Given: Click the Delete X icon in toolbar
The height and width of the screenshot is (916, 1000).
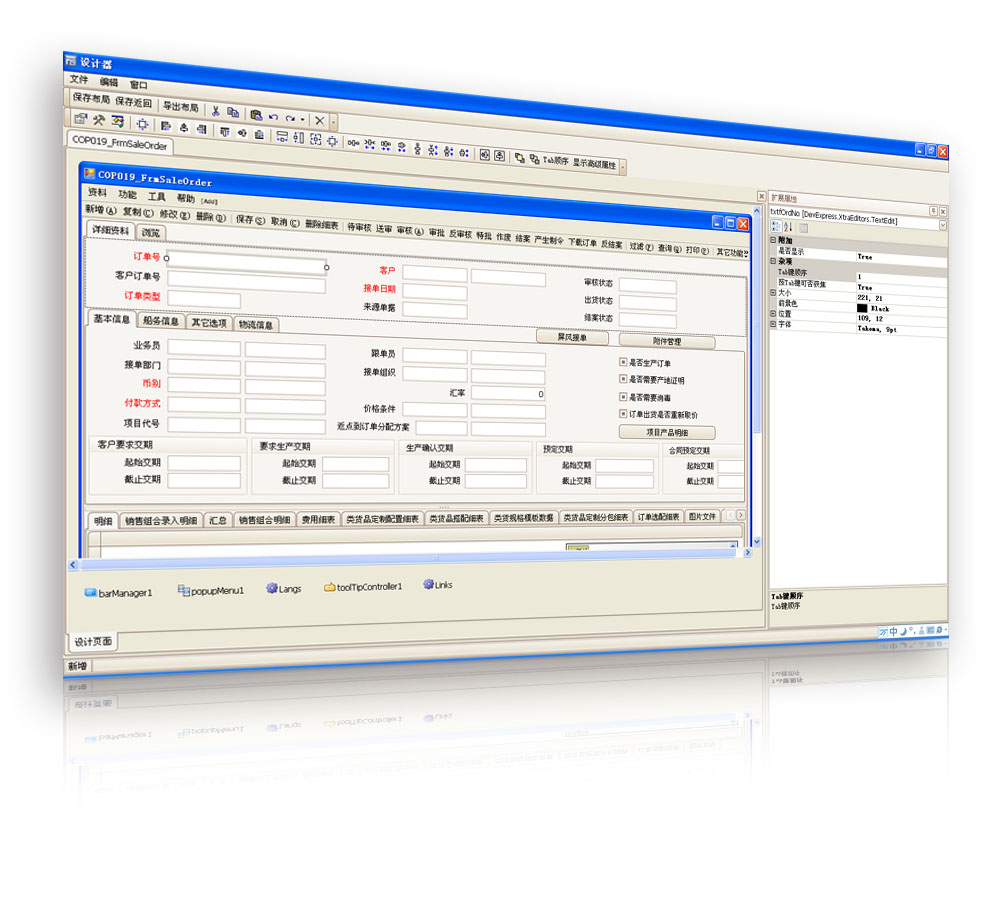Looking at the screenshot, I should (x=319, y=120).
